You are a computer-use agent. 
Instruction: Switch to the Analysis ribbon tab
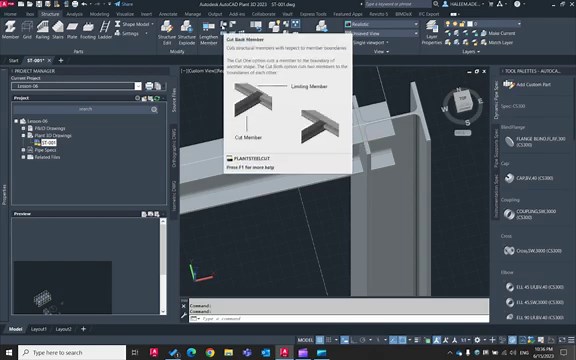point(74,14)
